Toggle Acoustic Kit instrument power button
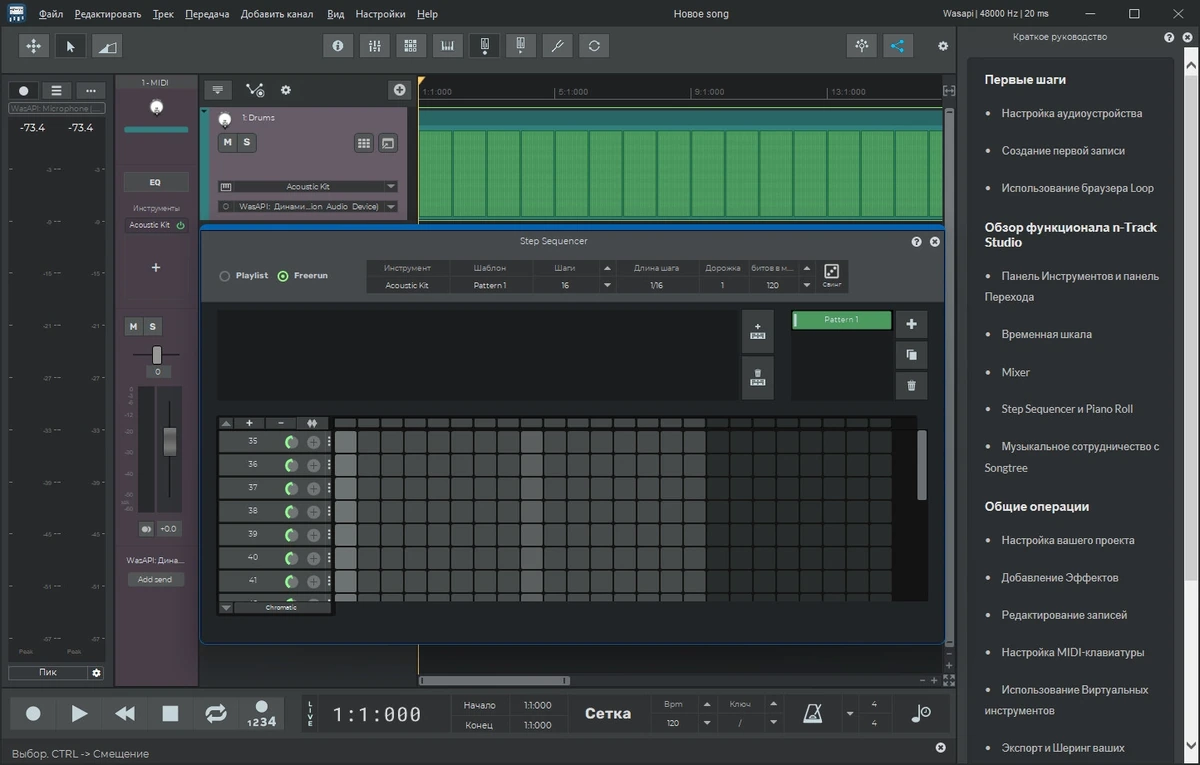Image resolution: width=1200 pixels, height=765 pixels. pyautogui.click(x=181, y=225)
